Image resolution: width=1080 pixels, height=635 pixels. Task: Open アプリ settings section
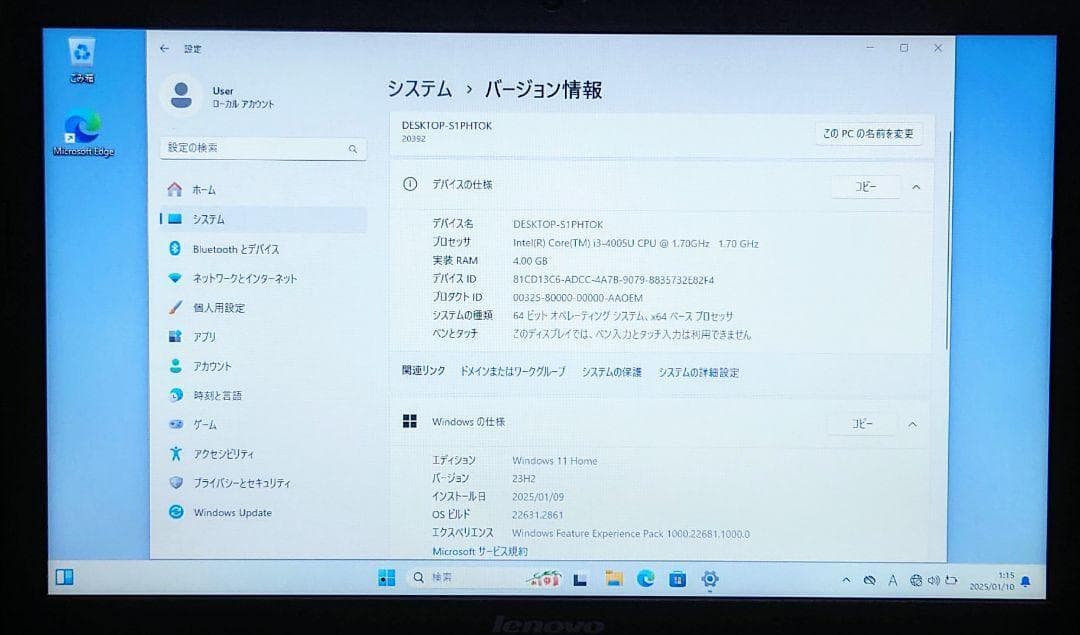pyautogui.click(x=204, y=337)
